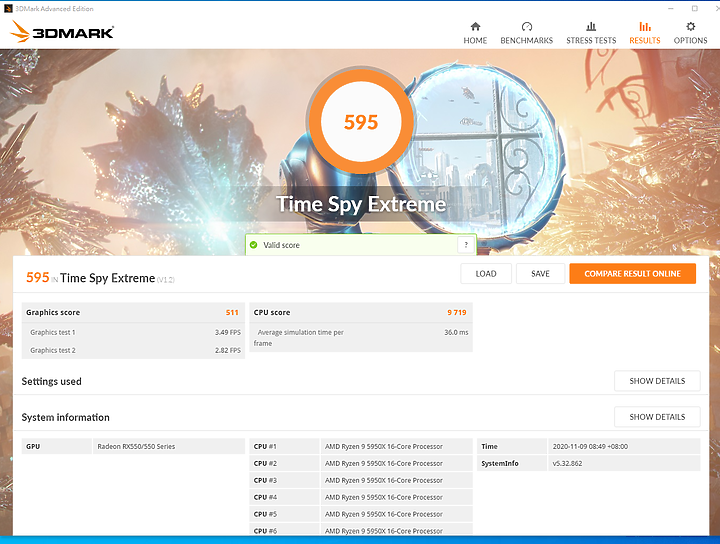Image resolution: width=720 pixels, height=544 pixels.
Task: Click the CPU #5 processor row
Action: [361, 514]
